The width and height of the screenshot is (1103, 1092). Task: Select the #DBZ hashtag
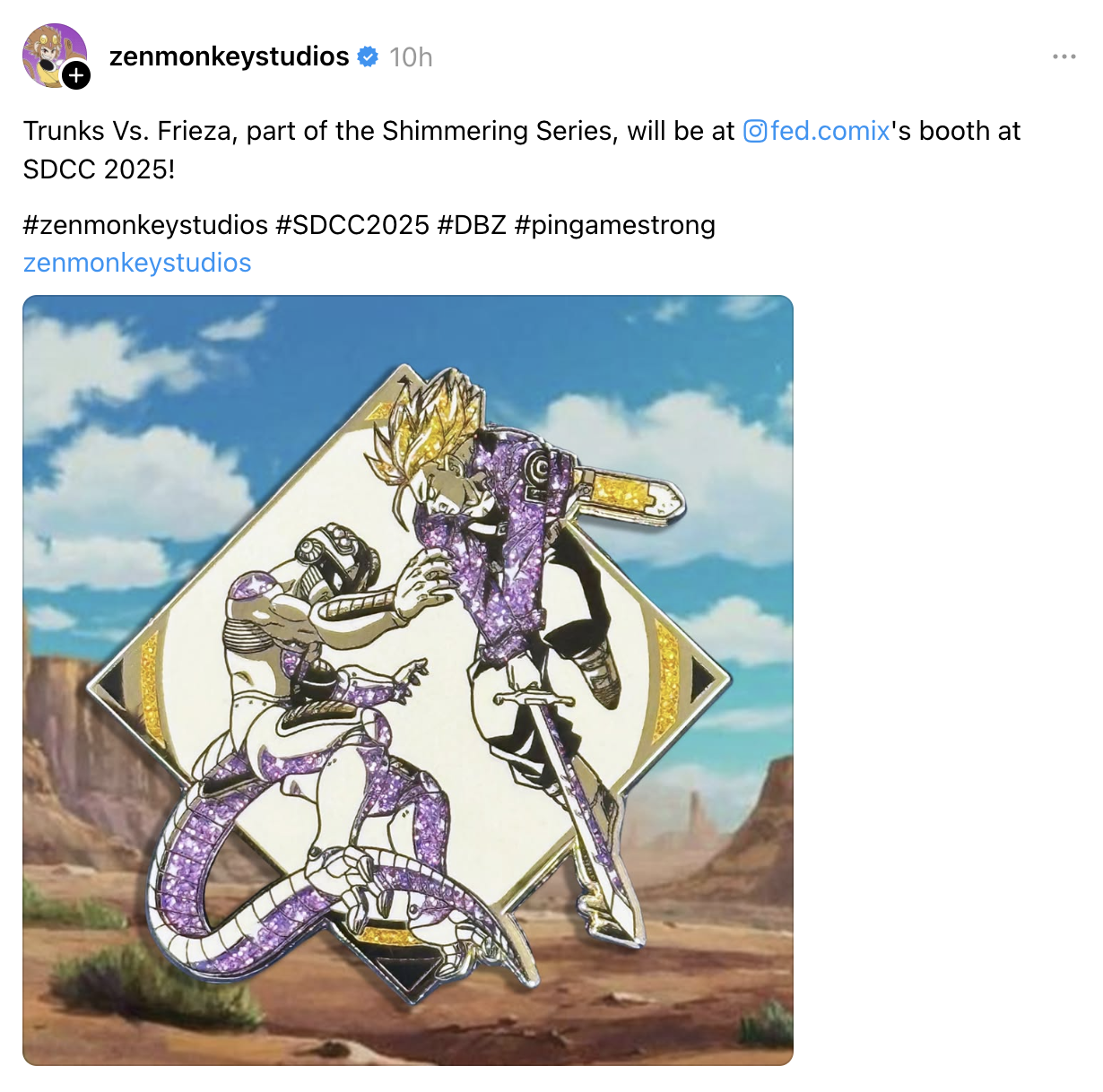pyautogui.click(x=473, y=224)
